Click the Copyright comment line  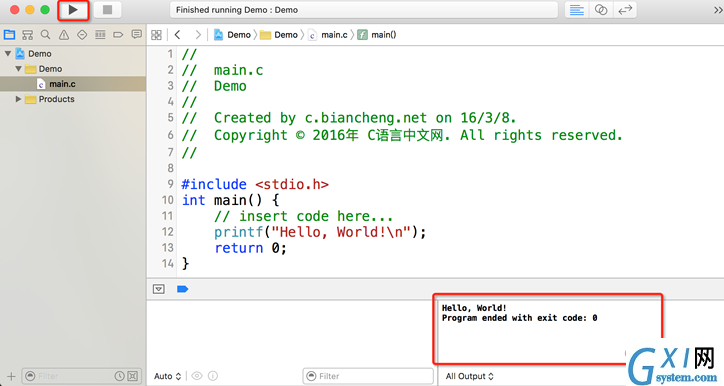point(402,135)
